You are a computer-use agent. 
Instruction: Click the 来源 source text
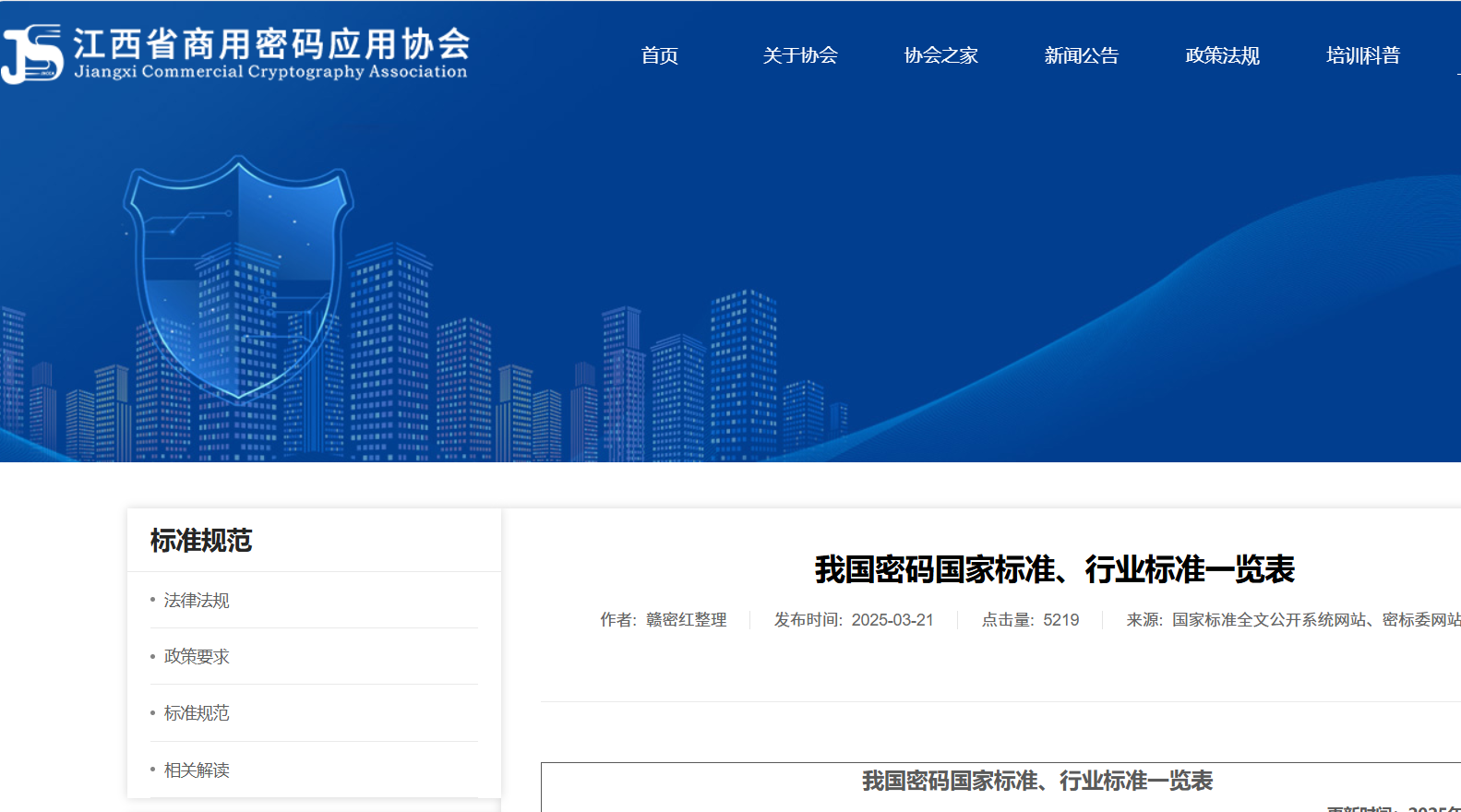tap(1293, 620)
